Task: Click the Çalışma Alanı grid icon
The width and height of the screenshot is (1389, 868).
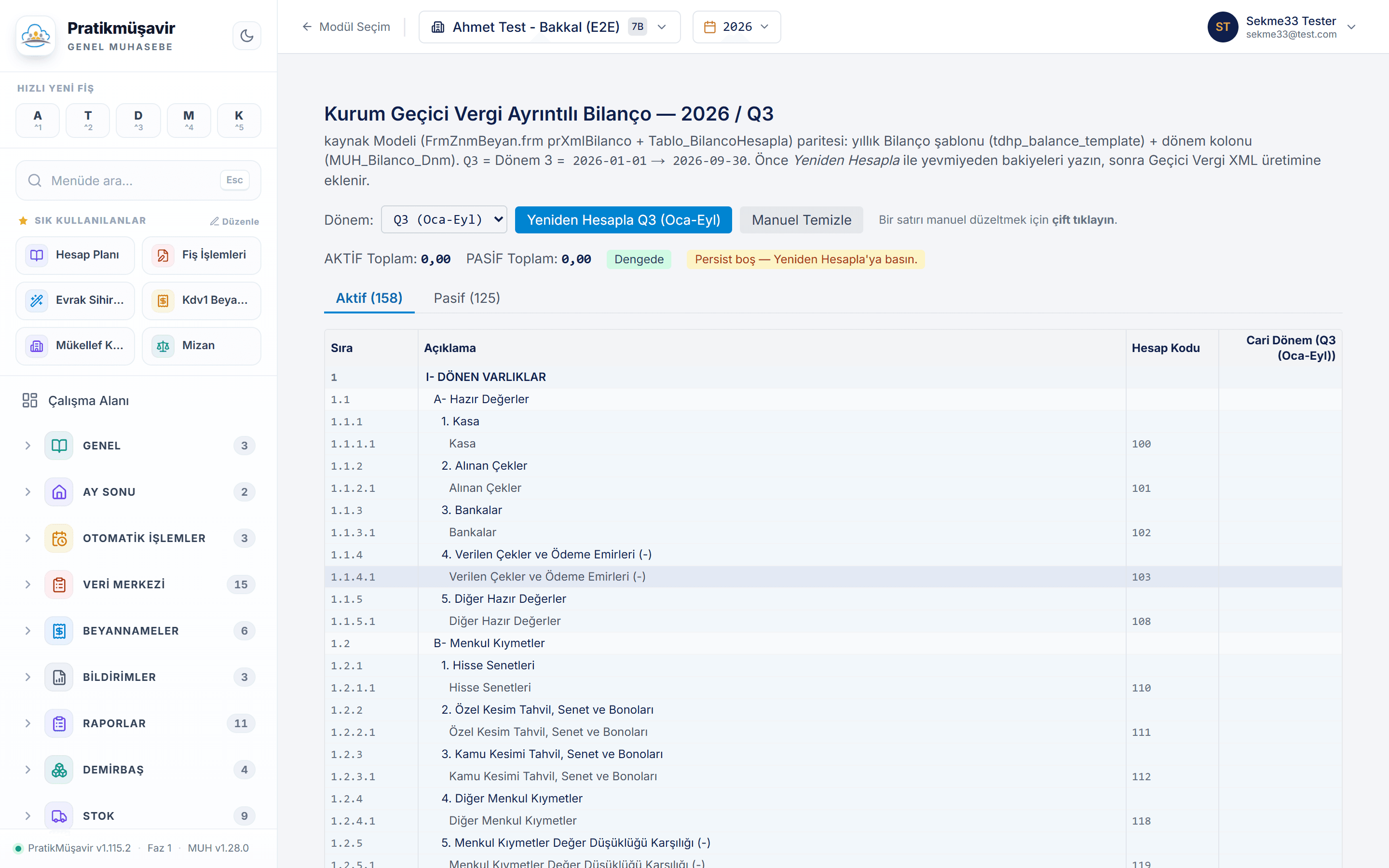Action: 30,400
